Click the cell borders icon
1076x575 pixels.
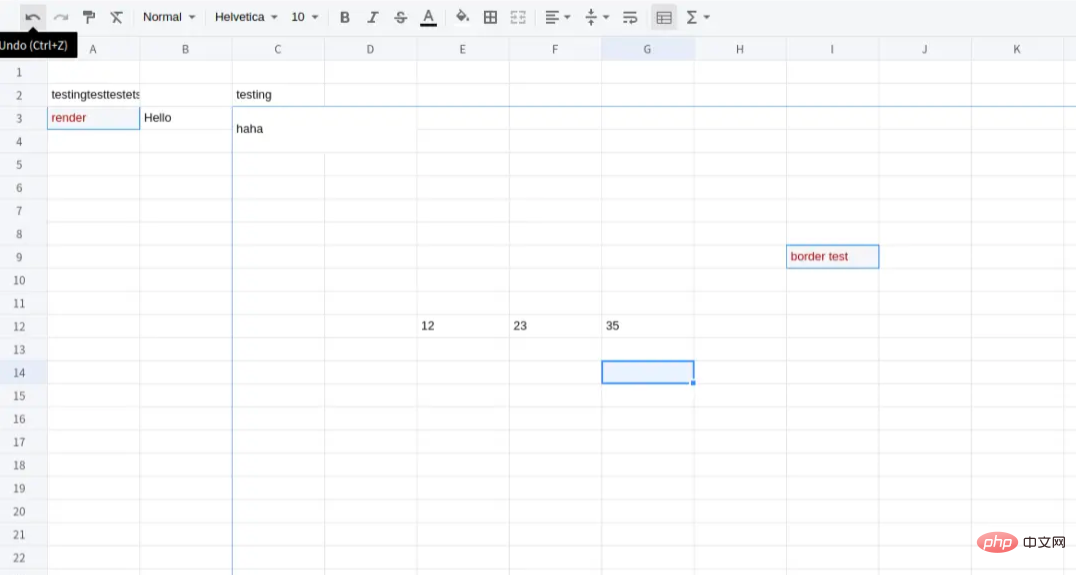point(490,17)
